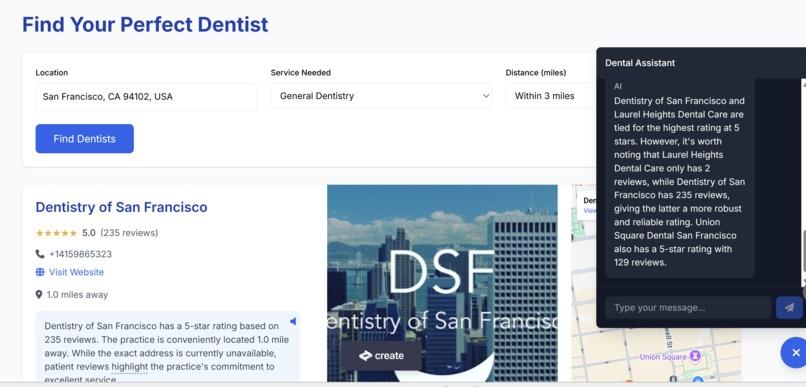Click the phone icon next to +14159865323
Viewport: 806px width, 387px height.
click(40, 254)
